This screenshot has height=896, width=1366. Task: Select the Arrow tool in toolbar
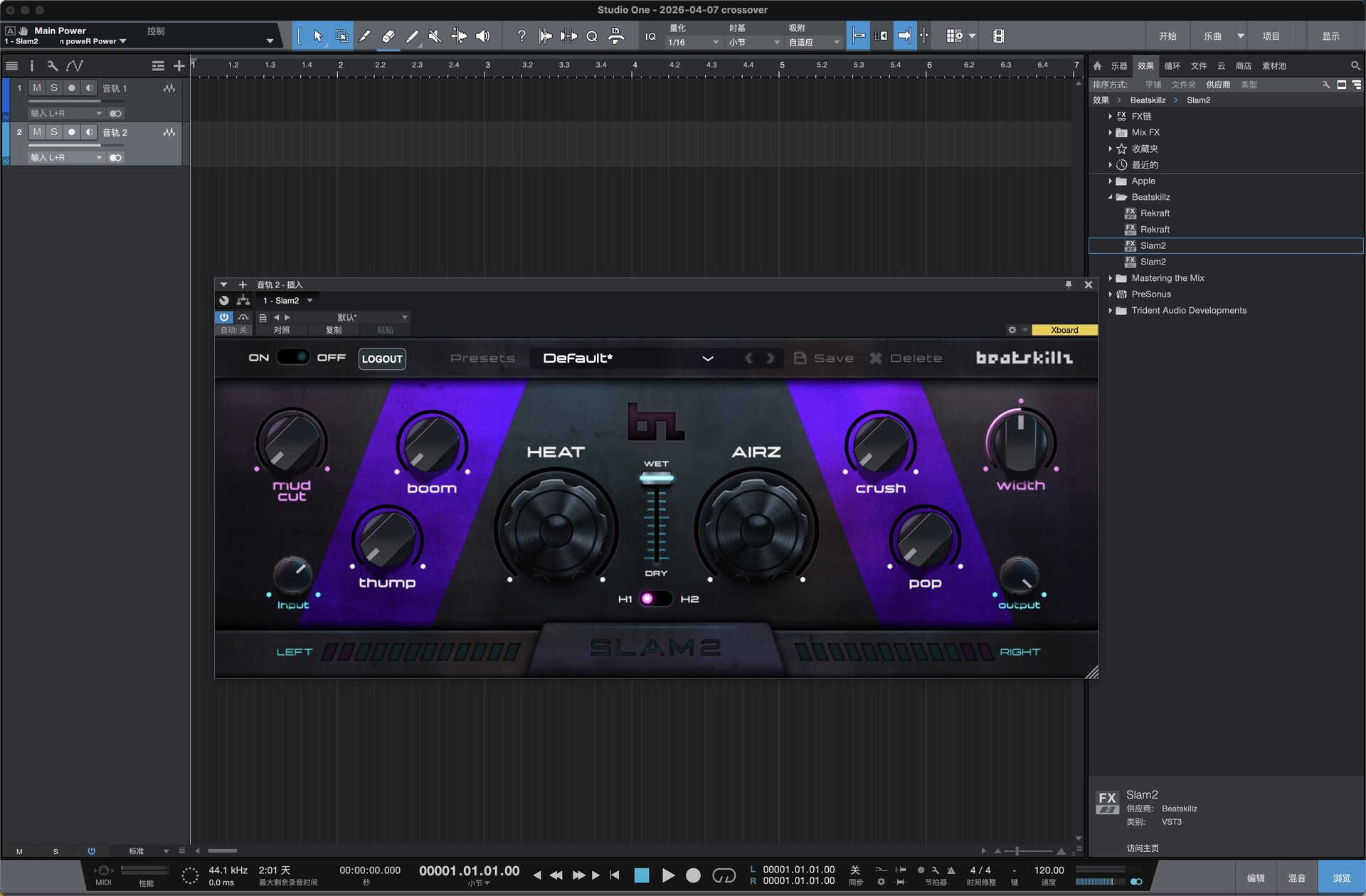coord(318,36)
